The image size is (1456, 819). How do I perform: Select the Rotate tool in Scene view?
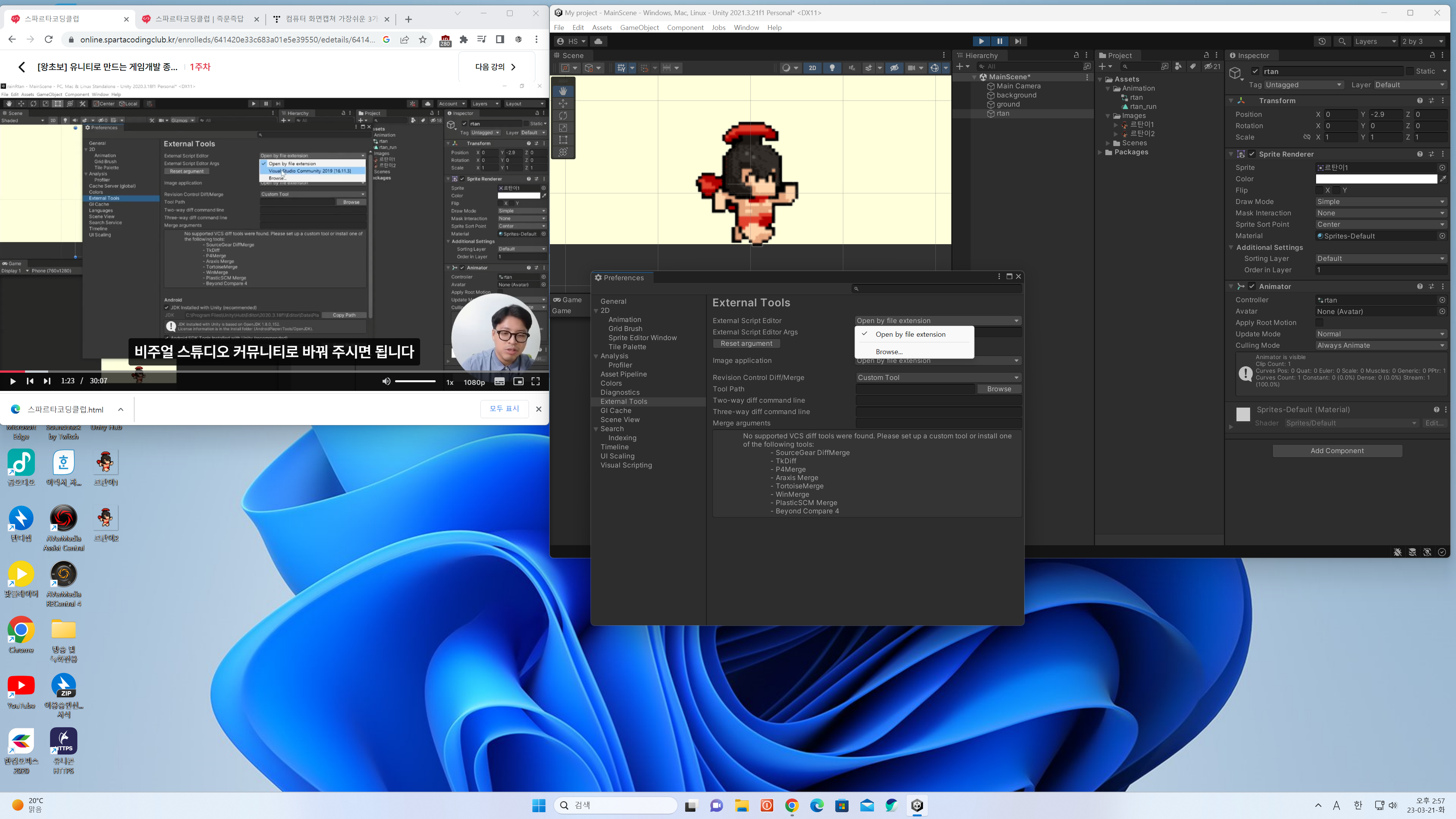click(563, 115)
